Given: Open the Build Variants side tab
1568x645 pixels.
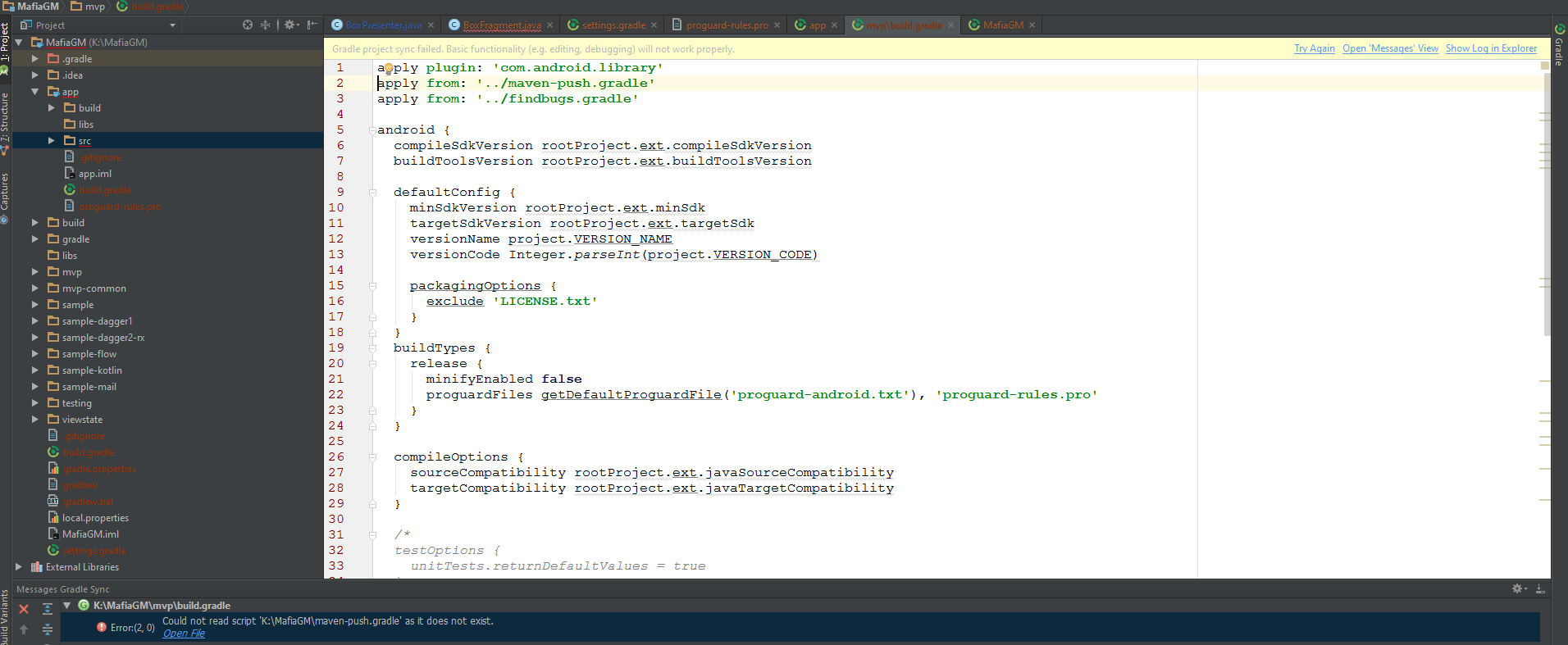Looking at the screenshot, I should (5, 619).
